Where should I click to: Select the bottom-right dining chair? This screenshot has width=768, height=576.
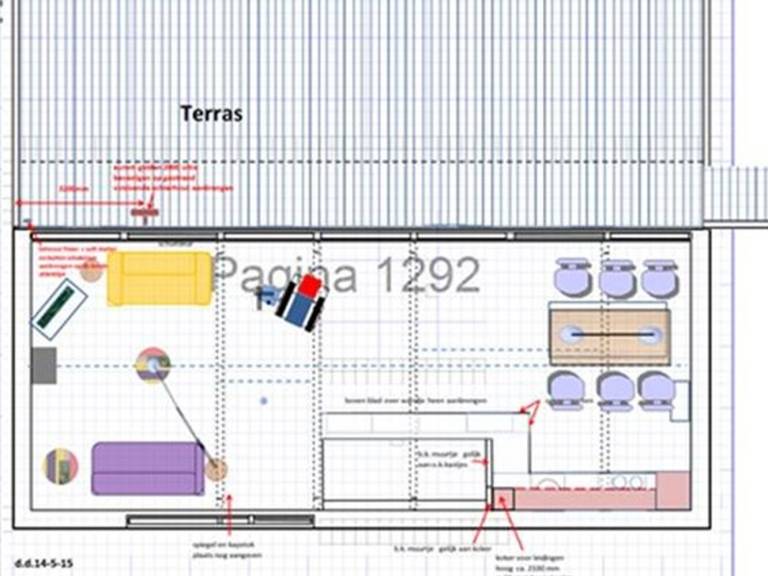[x=656, y=390]
